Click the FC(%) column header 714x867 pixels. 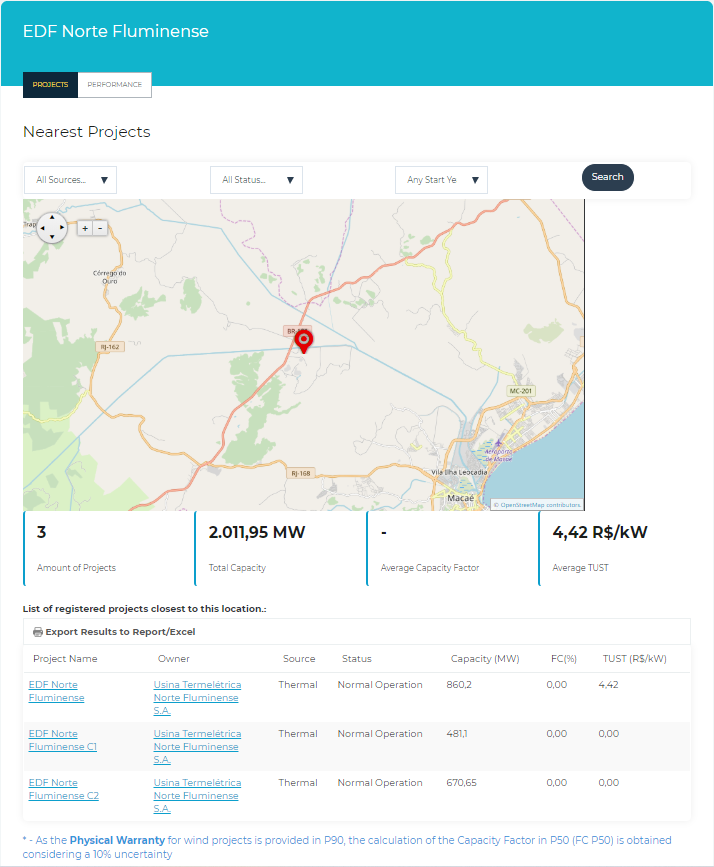pos(564,659)
